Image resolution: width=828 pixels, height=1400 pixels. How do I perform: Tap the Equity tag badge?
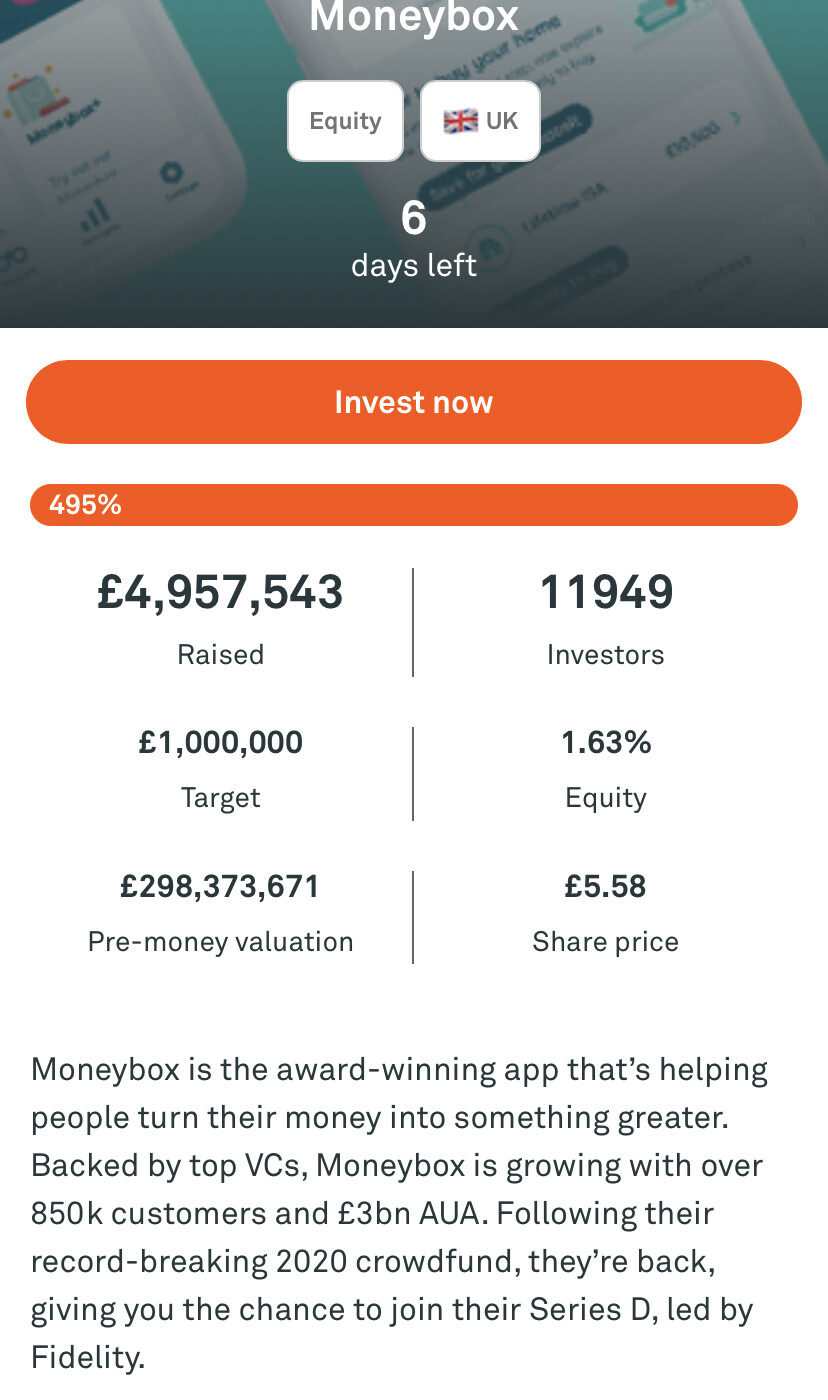point(345,121)
